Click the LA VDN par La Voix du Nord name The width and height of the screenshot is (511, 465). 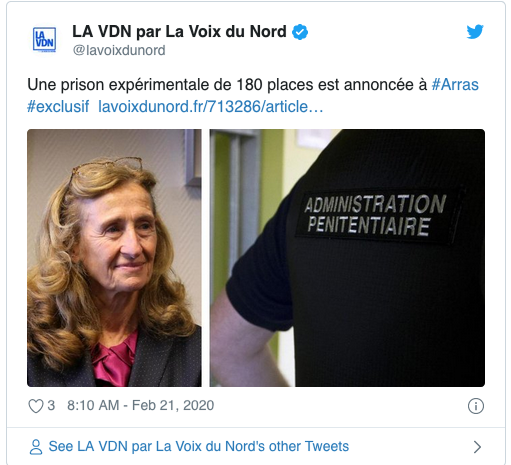[179, 32]
